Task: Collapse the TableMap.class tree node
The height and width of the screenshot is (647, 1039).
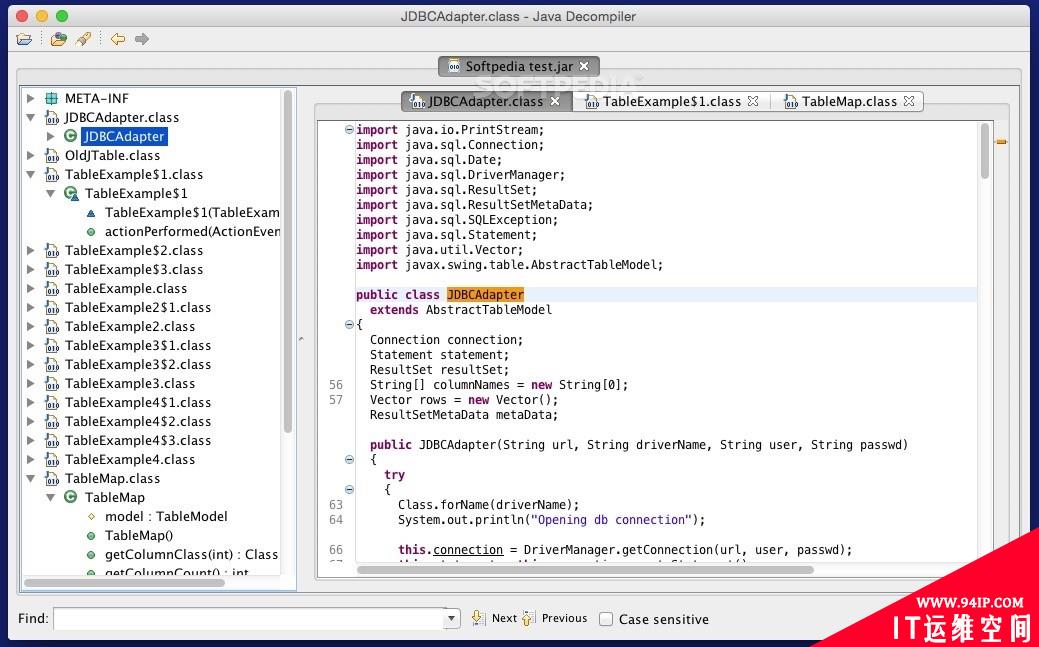Action: (x=30, y=478)
